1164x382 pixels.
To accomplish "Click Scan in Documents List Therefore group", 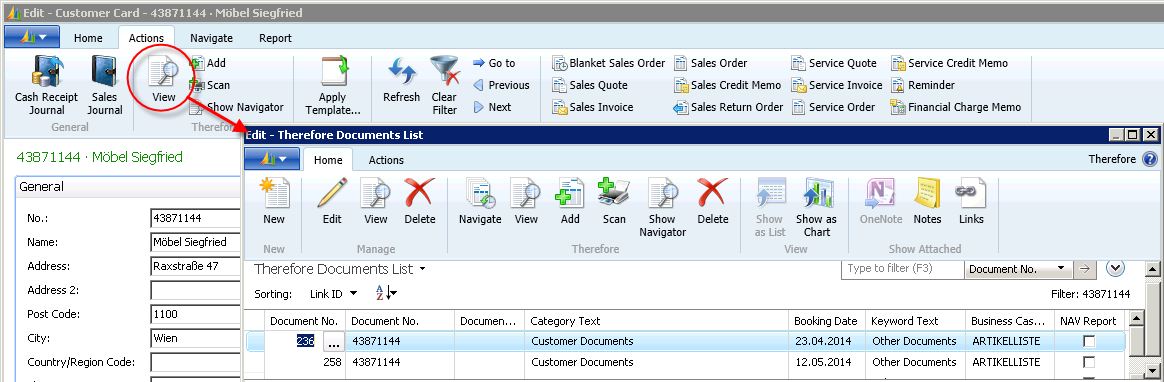I will pyautogui.click(x=614, y=201).
